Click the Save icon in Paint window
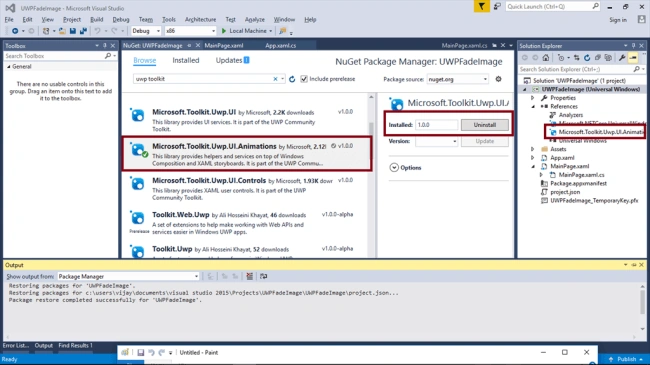Image resolution: width=650 pixels, height=365 pixels. pos(141,353)
